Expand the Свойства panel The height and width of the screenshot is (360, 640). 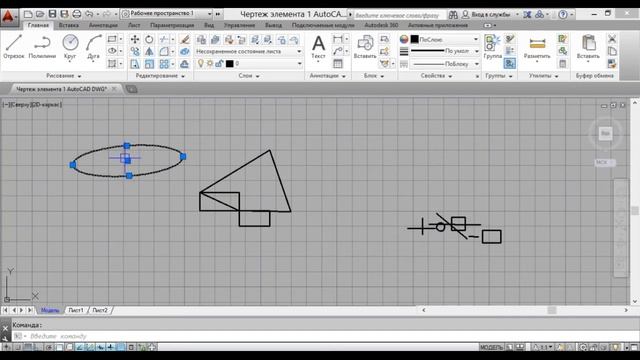point(436,76)
